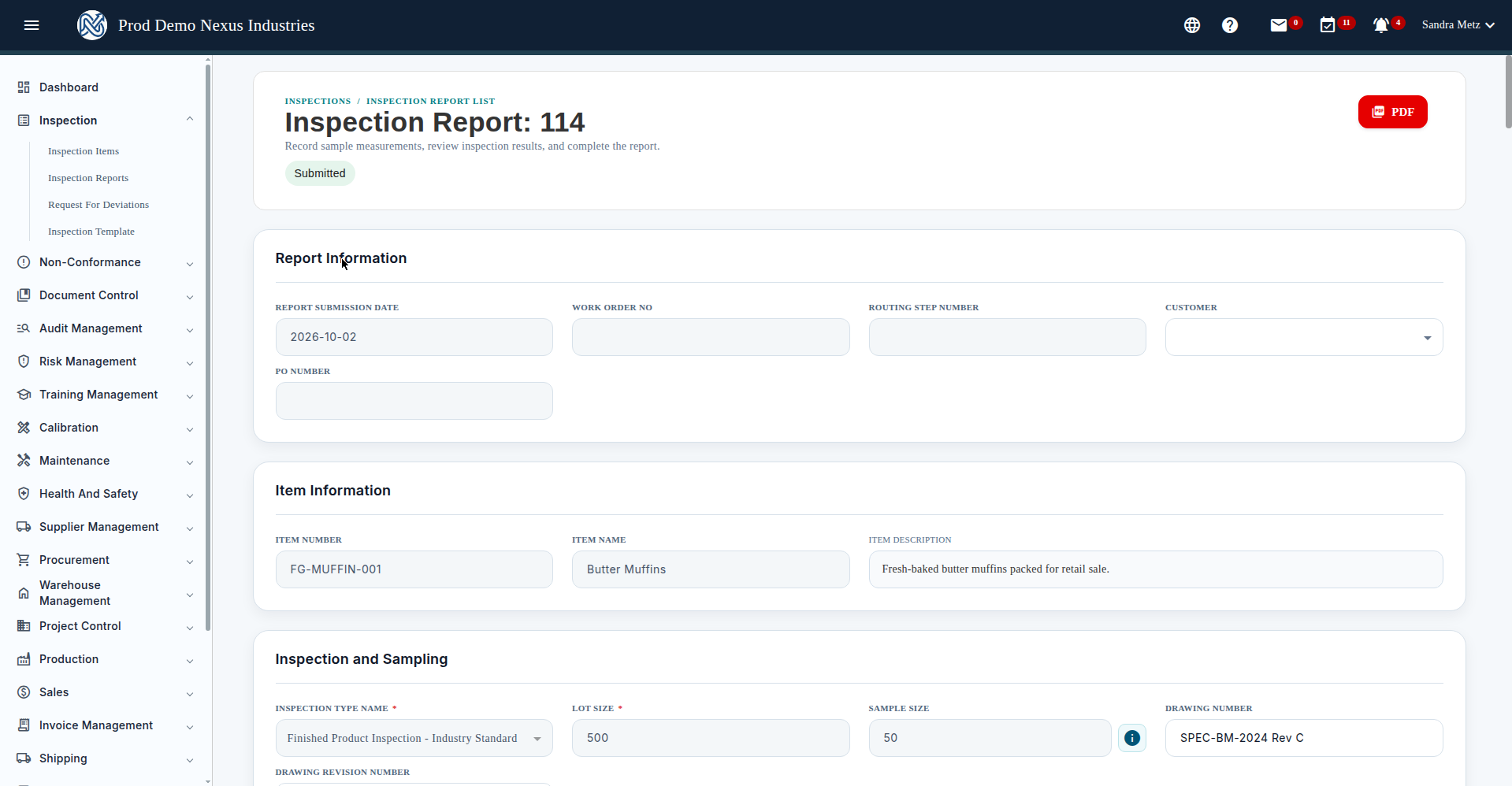Click the Dashboard sidebar icon
Image resolution: width=1512 pixels, height=786 pixels.
24,87
